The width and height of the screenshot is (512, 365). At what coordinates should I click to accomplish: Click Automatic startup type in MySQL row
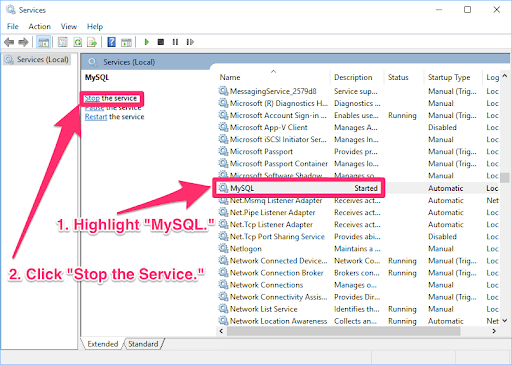446,188
